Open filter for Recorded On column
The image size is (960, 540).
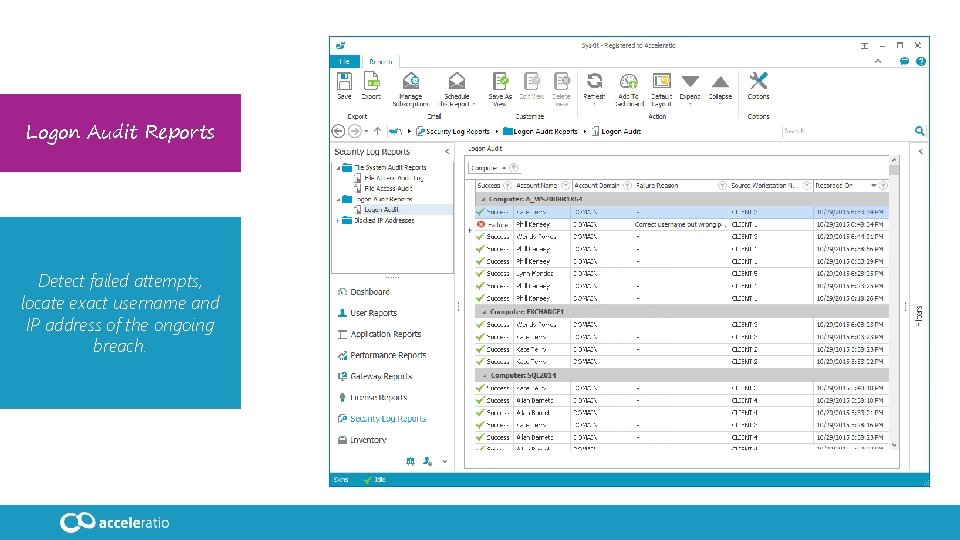[883, 186]
